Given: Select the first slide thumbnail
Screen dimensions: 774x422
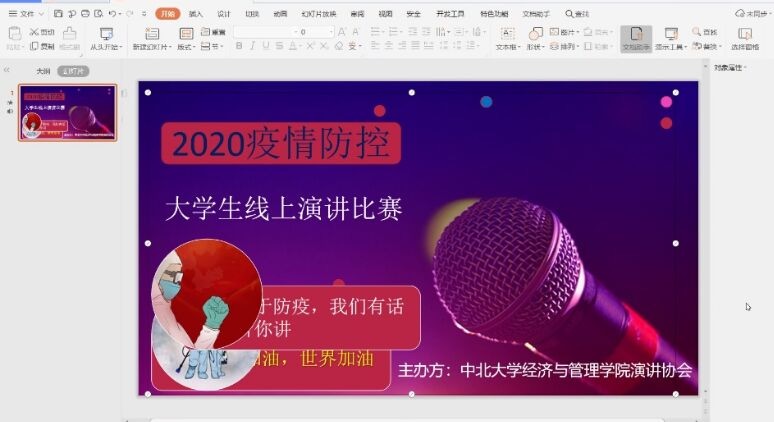Looking at the screenshot, I should coord(67,112).
